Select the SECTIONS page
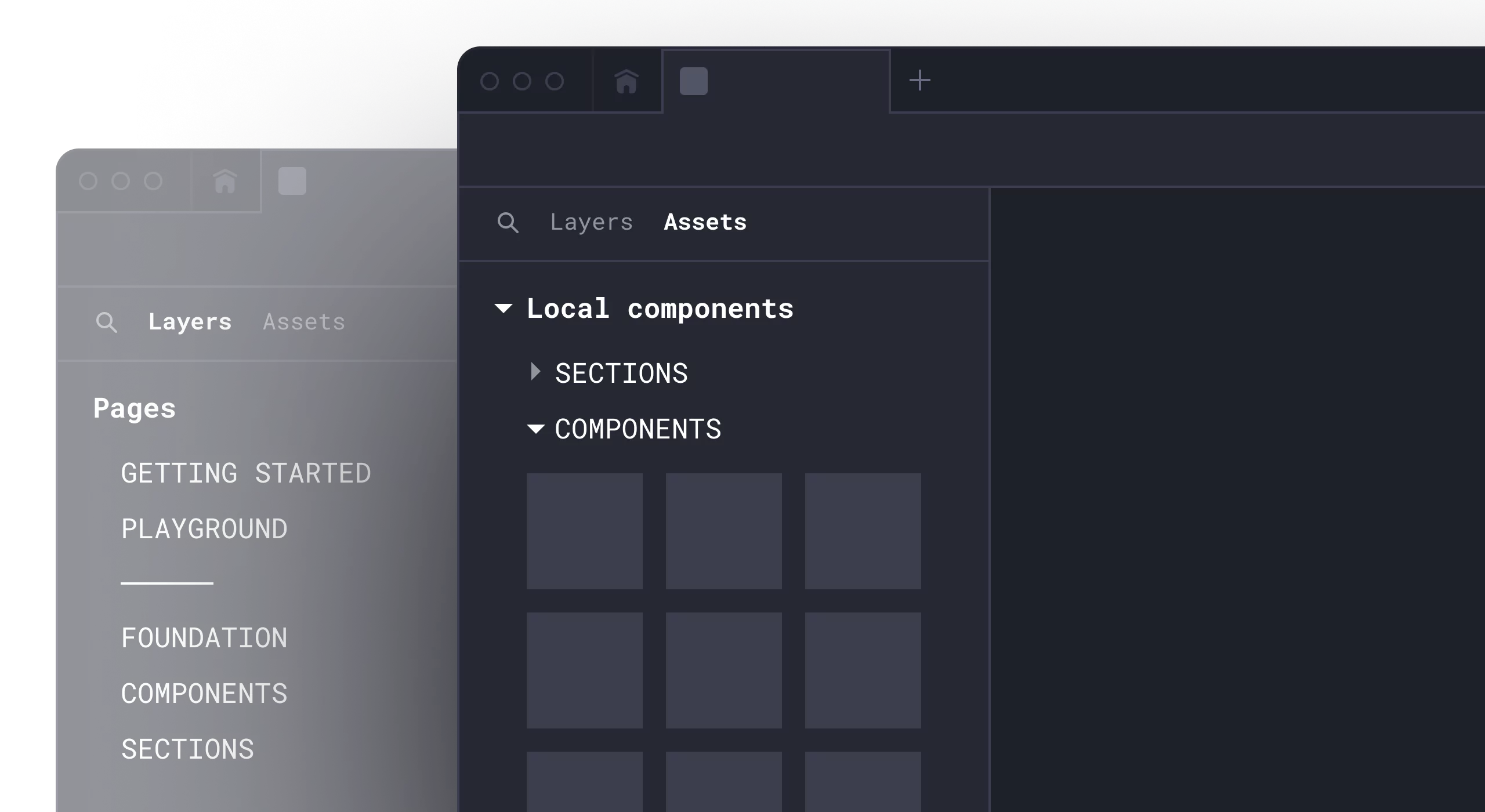Image resolution: width=1485 pixels, height=812 pixels. [188, 749]
